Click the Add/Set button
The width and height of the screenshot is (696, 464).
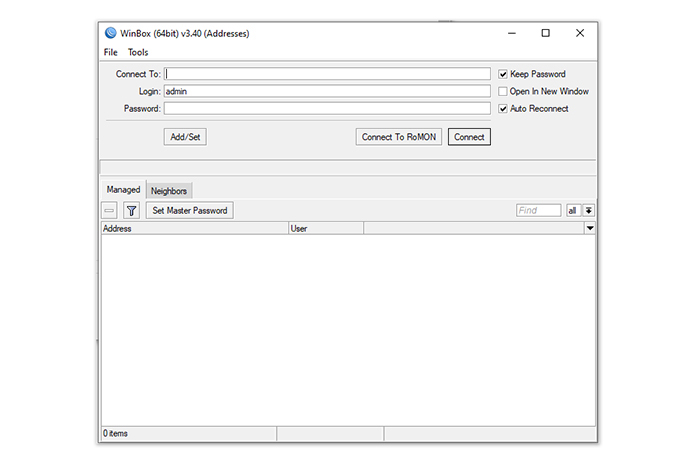point(185,137)
